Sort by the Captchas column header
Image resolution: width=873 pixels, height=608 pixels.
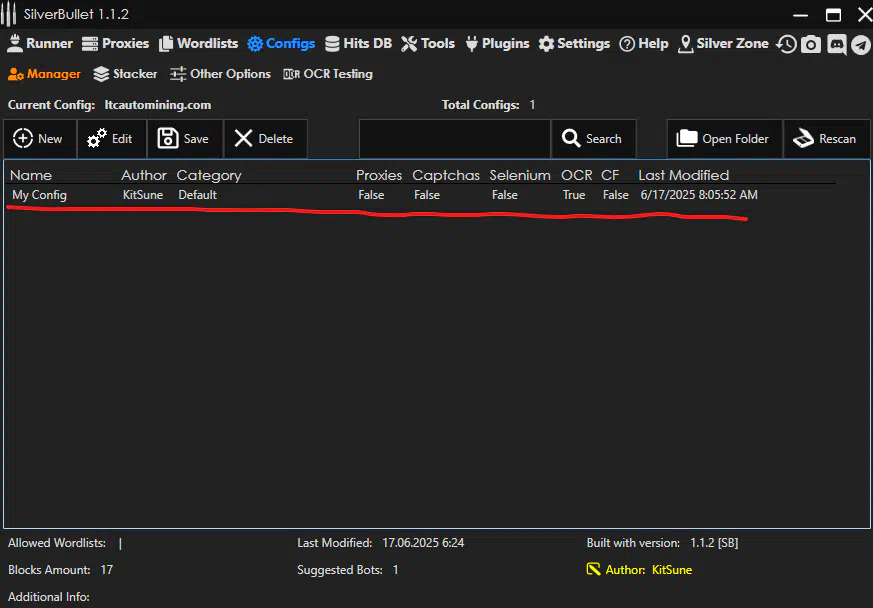[x=446, y=175]
